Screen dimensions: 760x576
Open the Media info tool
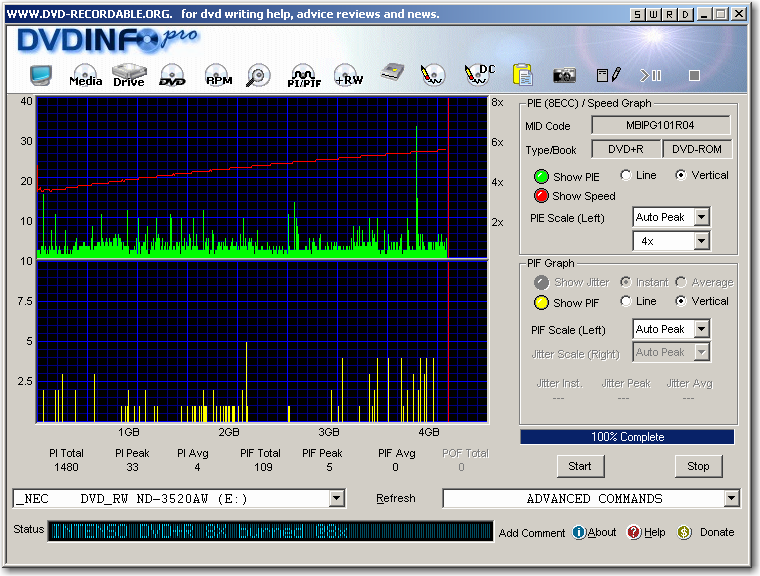click(x=85, y=76)
